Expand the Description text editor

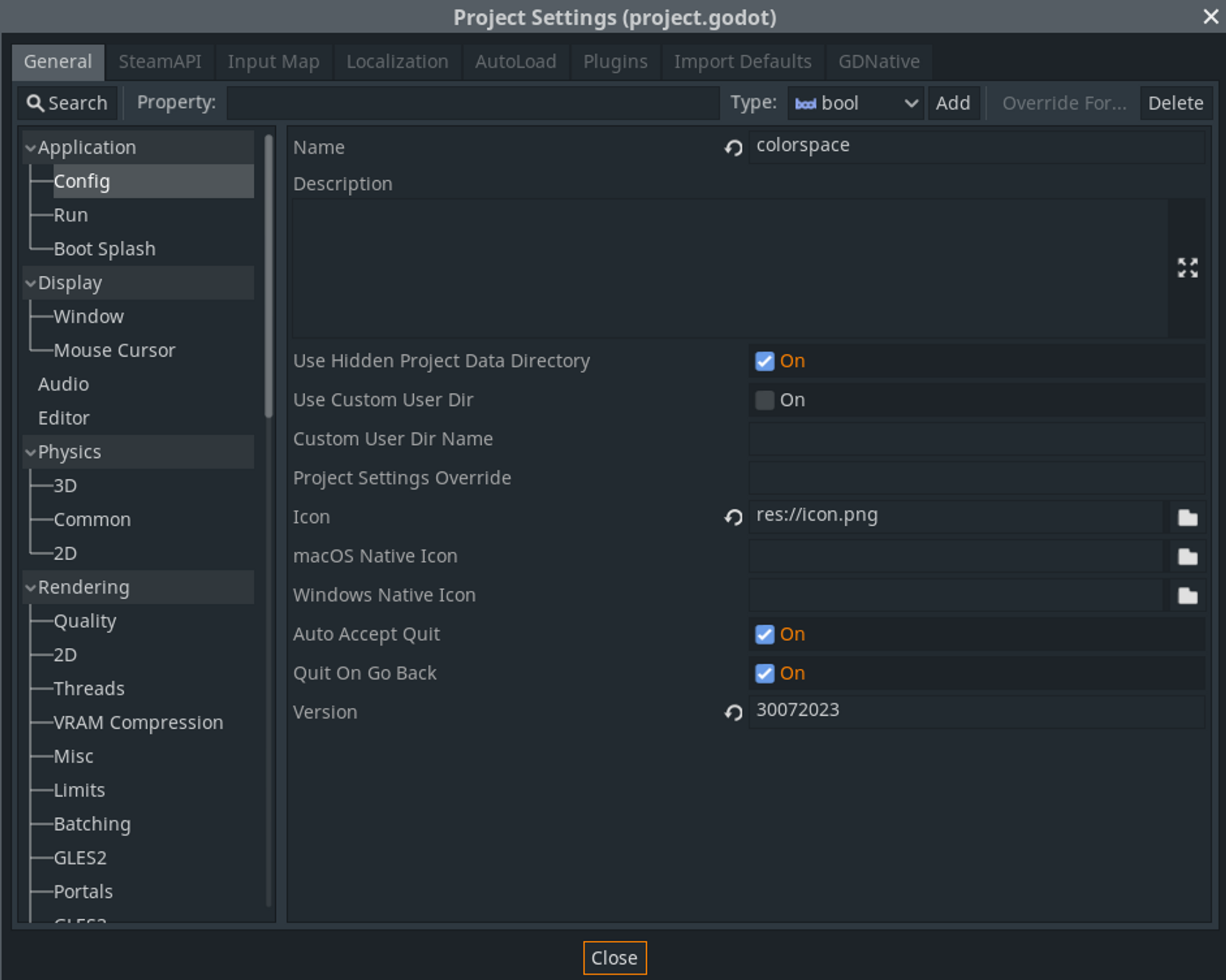[1187, 268]
